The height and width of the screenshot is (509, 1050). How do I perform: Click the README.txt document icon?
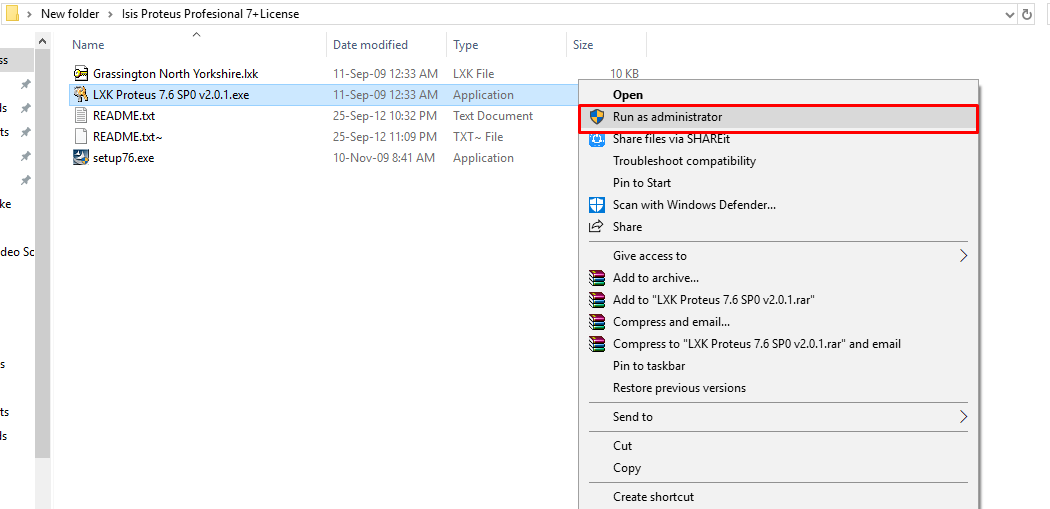[x=81, y=116]
